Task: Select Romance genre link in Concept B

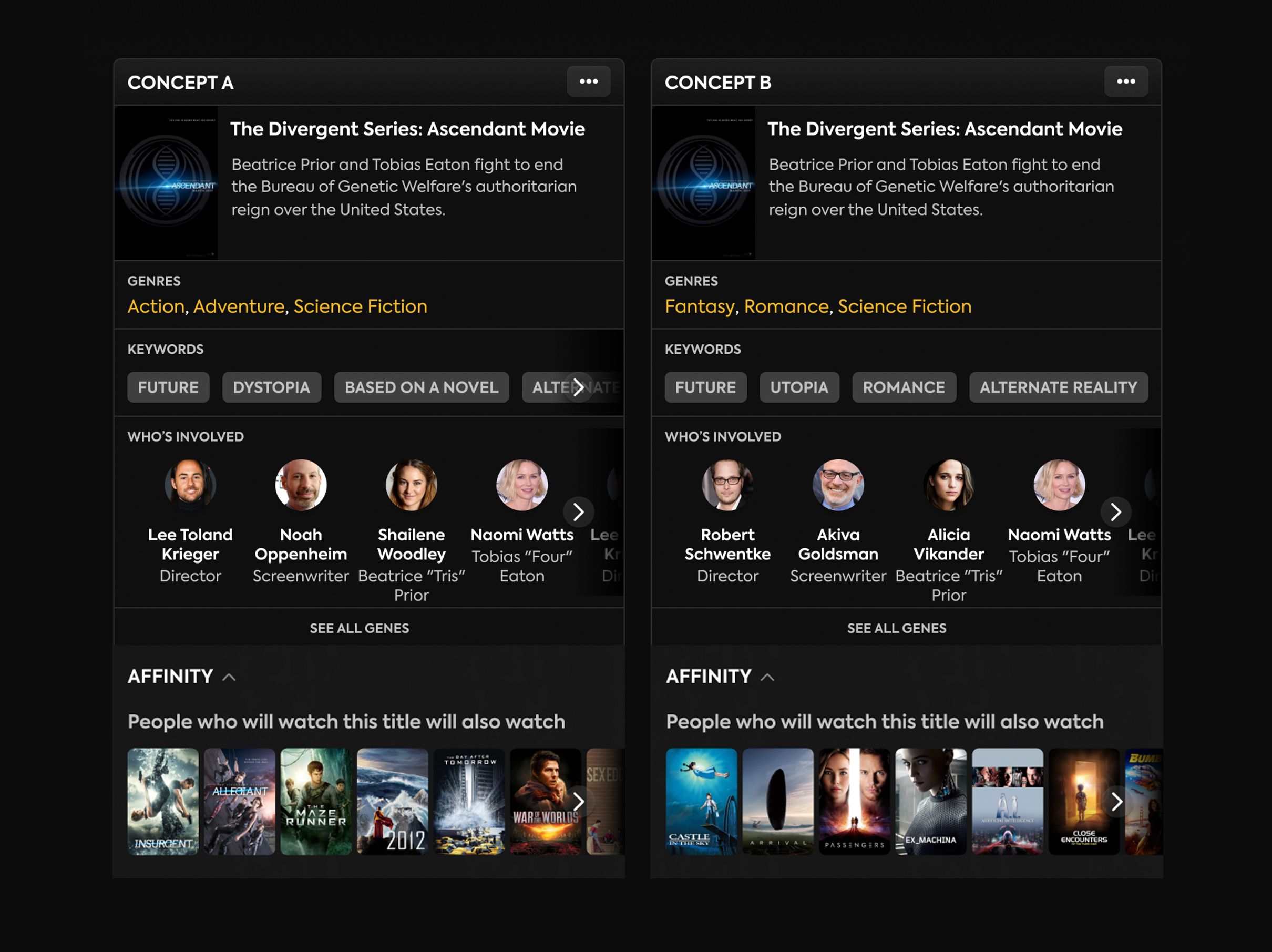Action: point(787,306)
